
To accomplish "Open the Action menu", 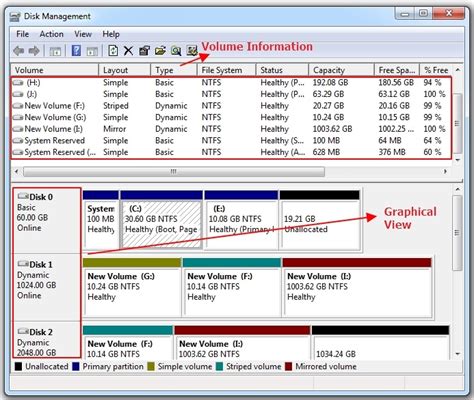I will [x=51, y=34].
